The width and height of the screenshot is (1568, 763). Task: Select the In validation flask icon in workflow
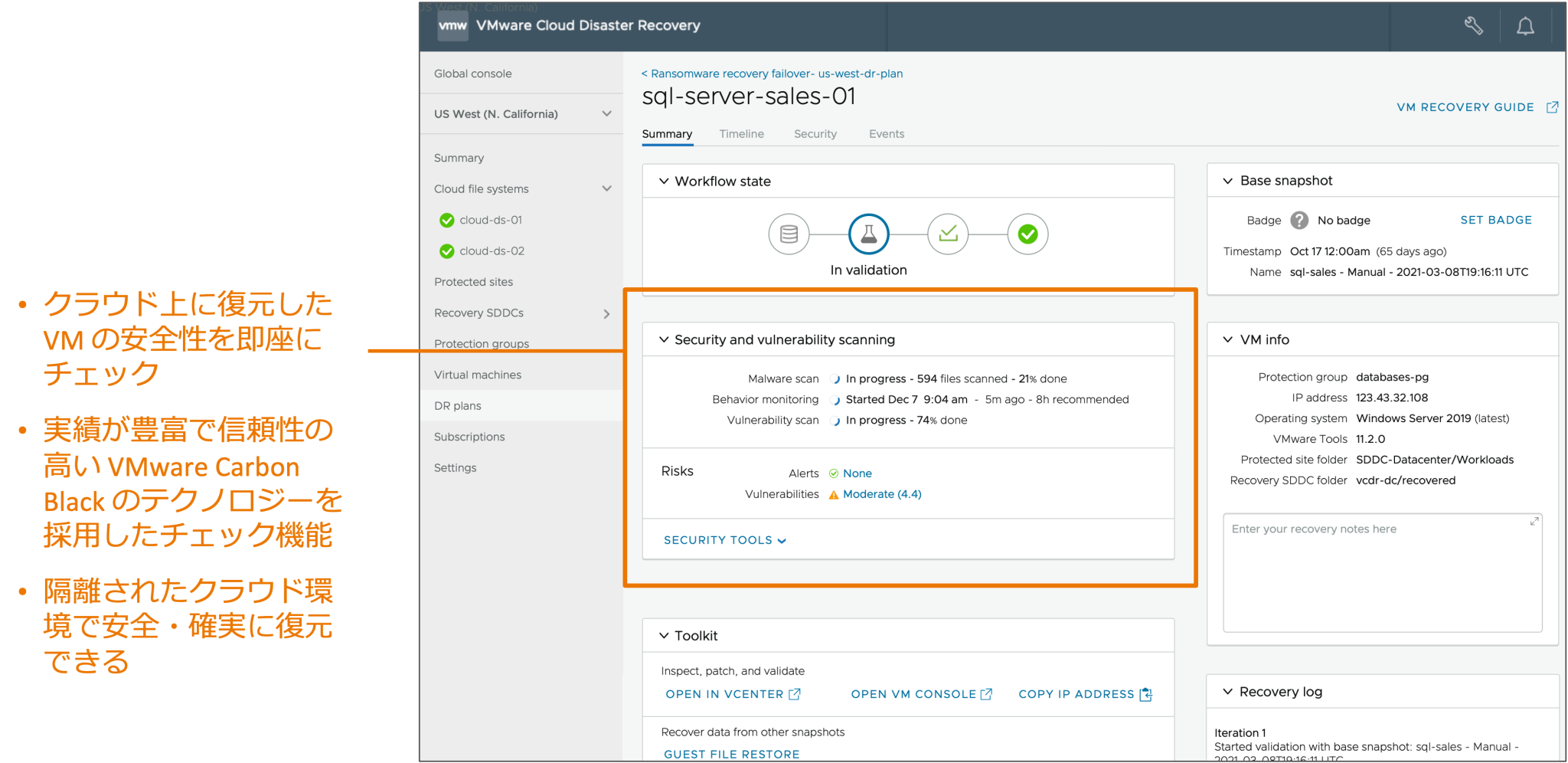868,234
